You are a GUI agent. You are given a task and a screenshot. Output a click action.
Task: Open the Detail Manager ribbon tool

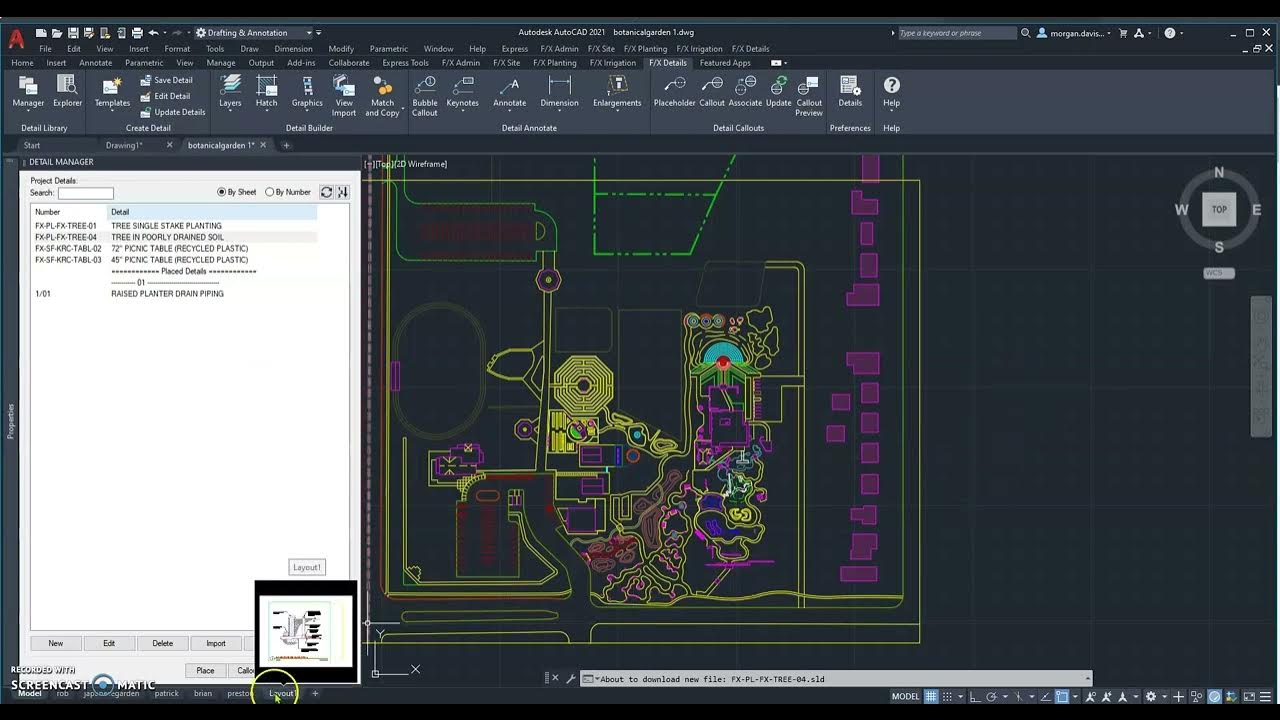tap(28, 92)
